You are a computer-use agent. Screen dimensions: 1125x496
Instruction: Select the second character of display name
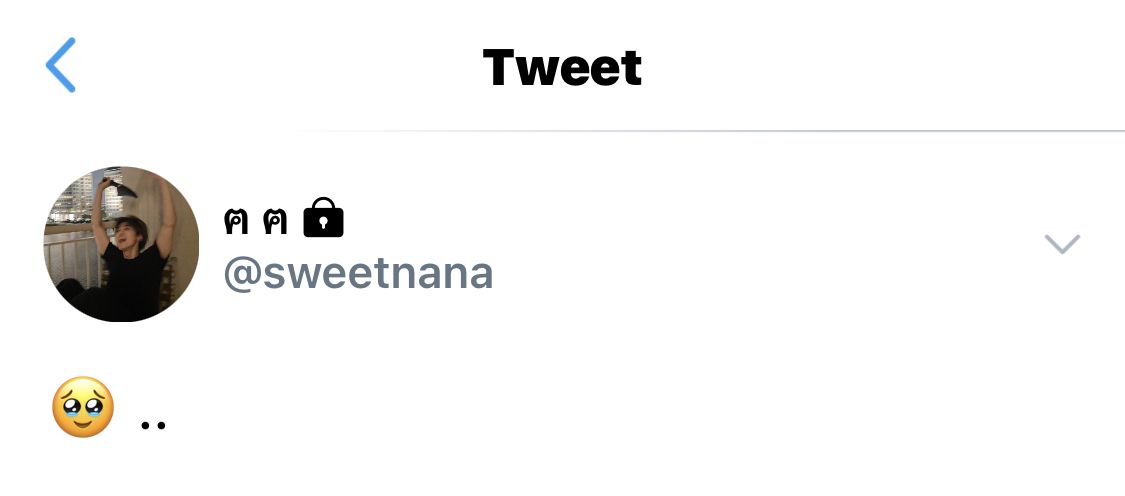275,221
